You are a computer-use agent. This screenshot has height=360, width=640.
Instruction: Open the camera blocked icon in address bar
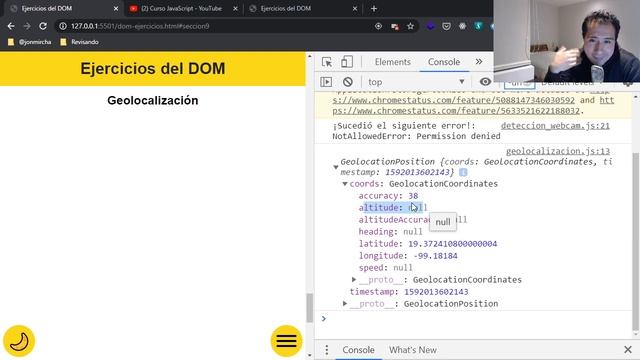click(395, 27)
